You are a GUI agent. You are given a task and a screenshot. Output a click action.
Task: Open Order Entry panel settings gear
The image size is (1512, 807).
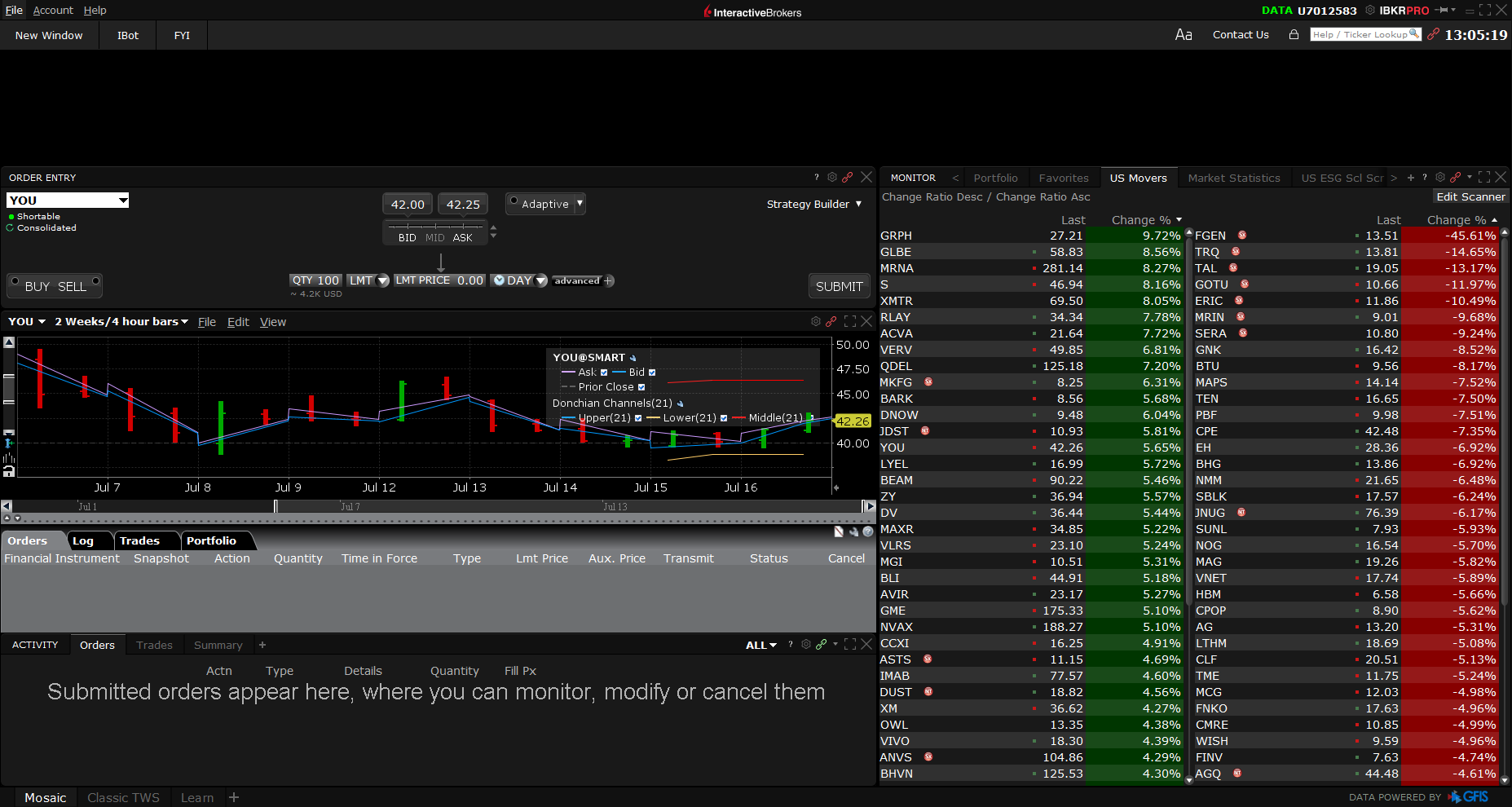pos(831,177)
